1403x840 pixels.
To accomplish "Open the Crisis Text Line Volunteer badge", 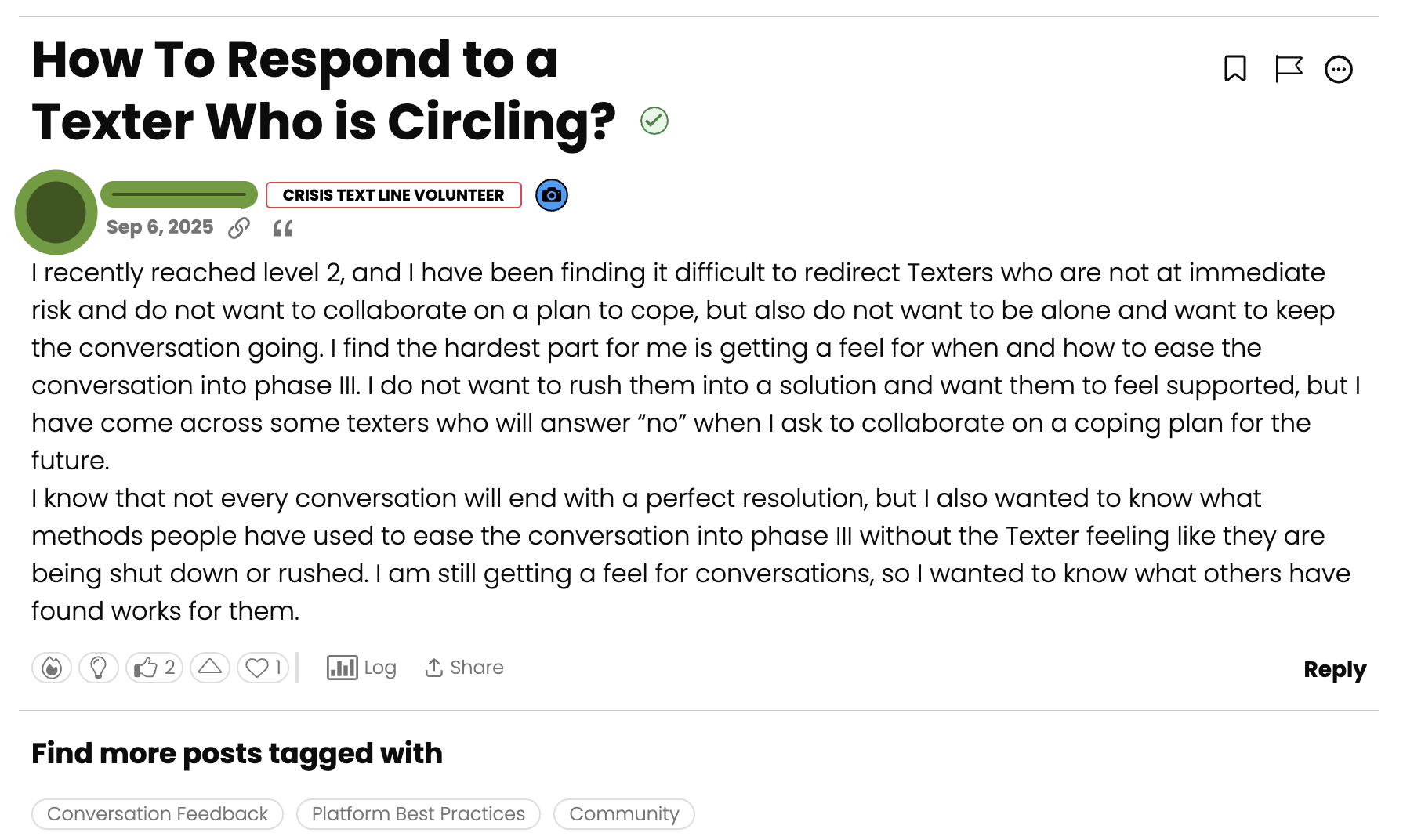I will click(x=393, y=194).
